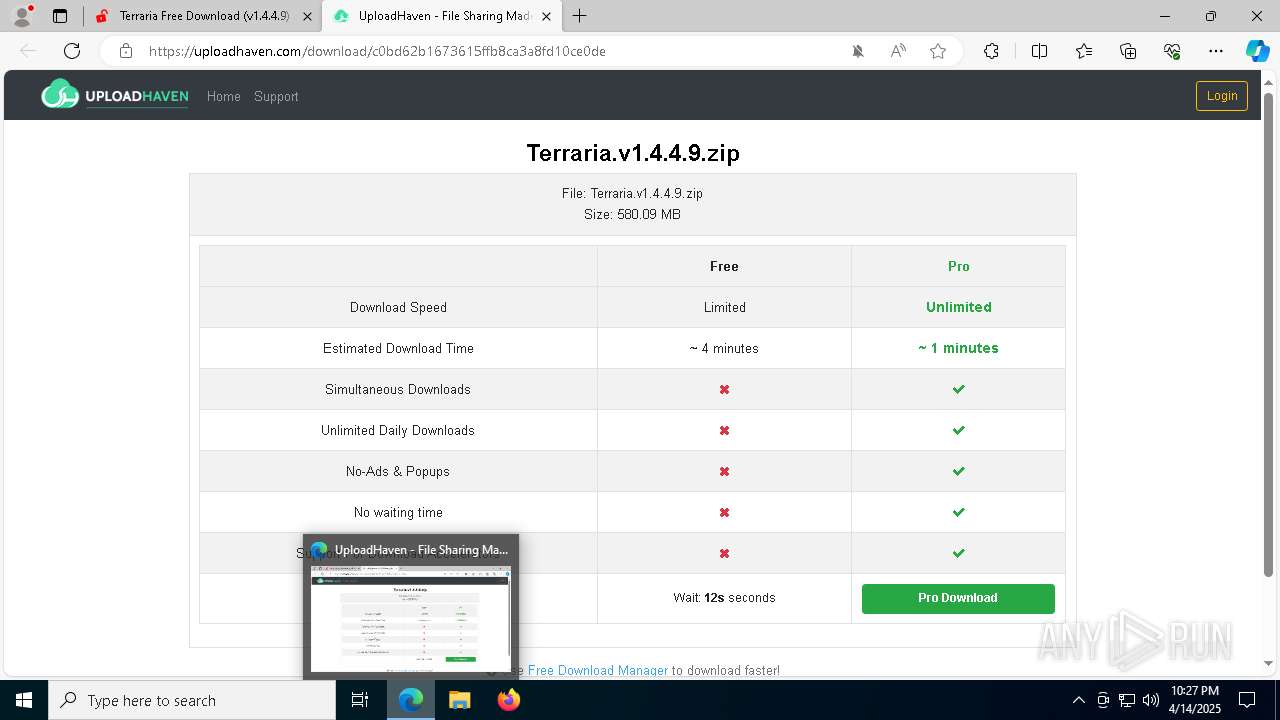Favorite this page with star icon
1280x720 pixels.
tap(938, 51)
